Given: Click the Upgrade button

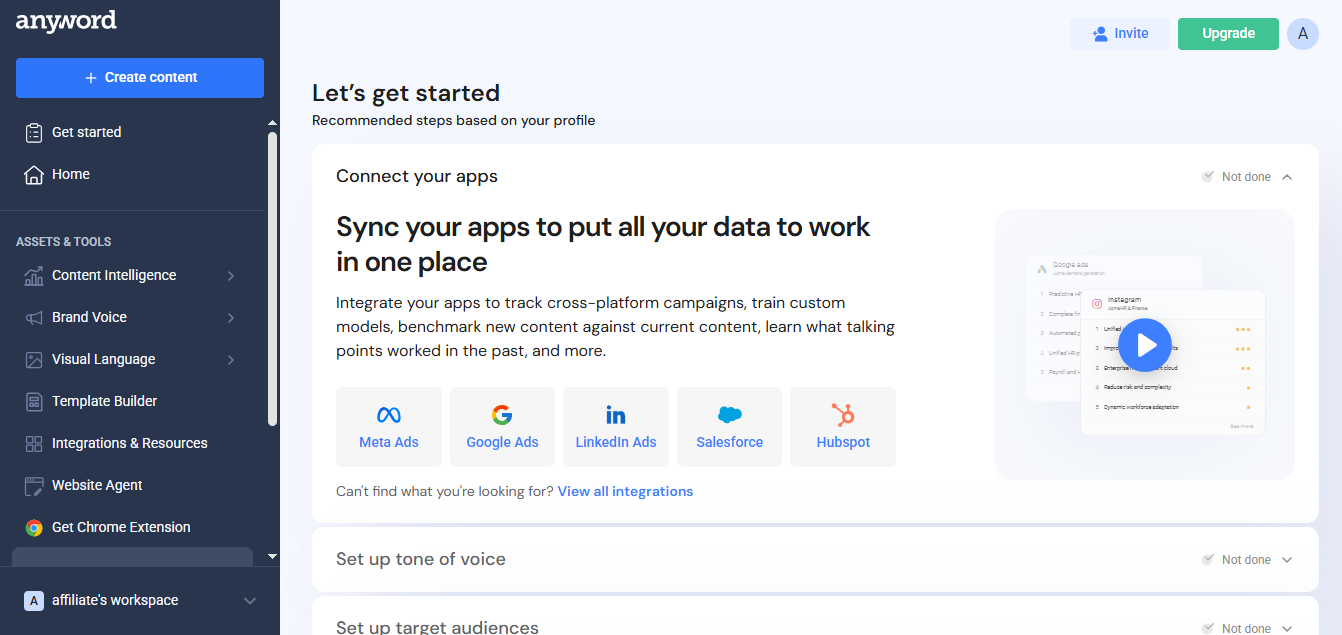Looking at the screenshot, I should point(1228,33).
